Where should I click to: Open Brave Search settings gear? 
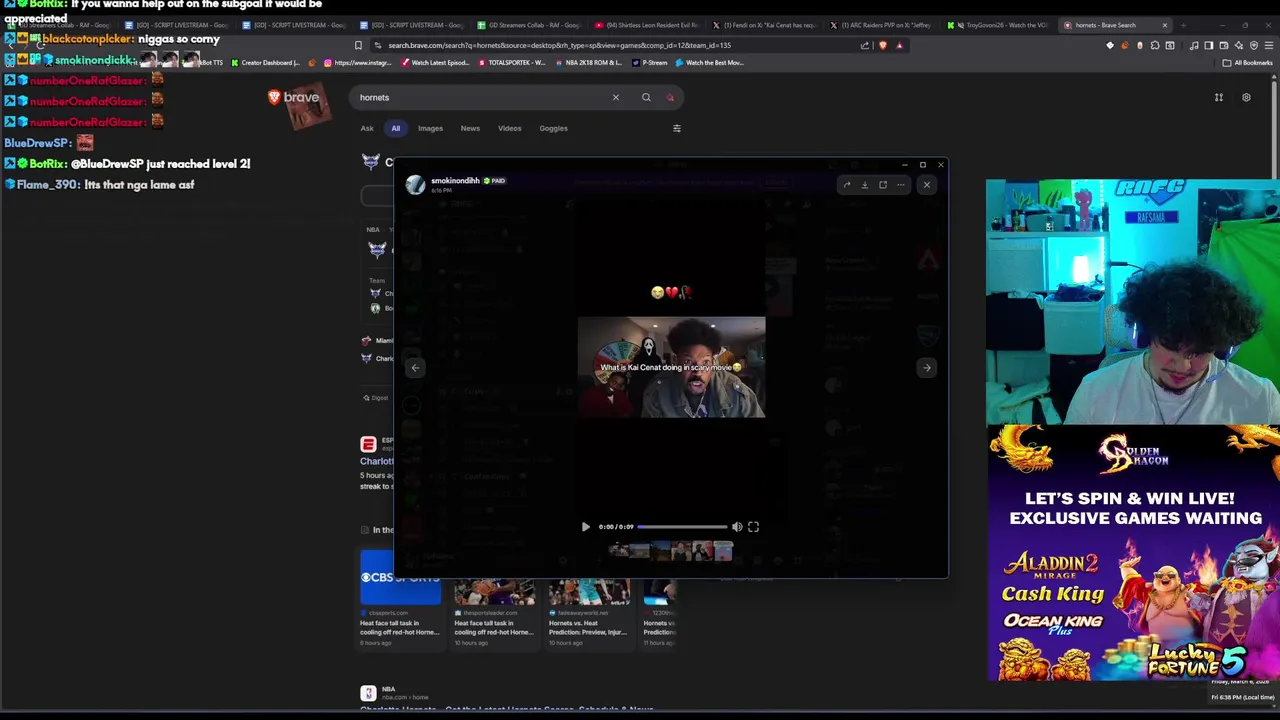tap(1246, 97)
